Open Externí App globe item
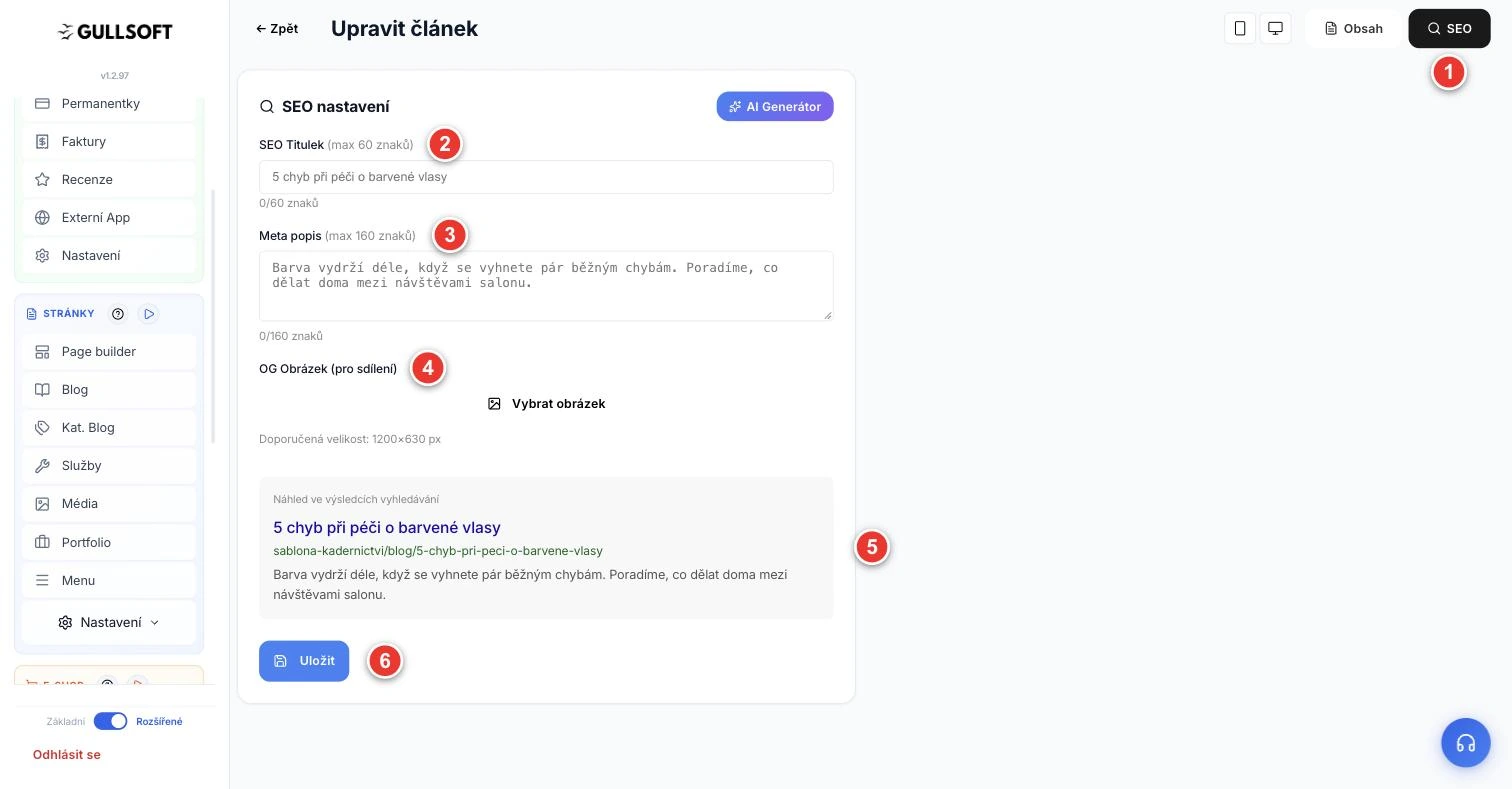1512x789 pixels. pos(109,218)
